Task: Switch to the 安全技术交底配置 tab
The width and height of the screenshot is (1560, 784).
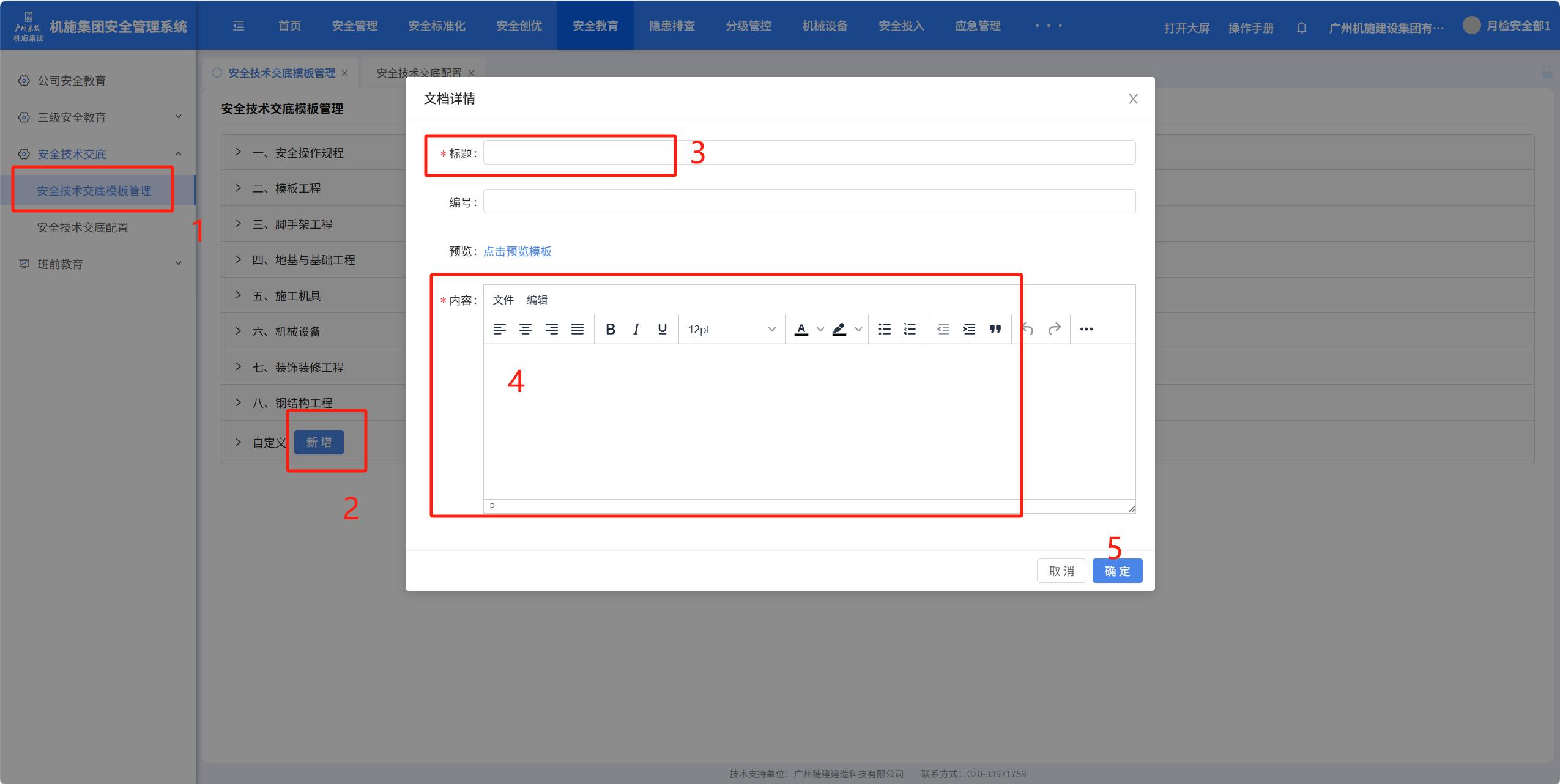Action: [419, 73]
